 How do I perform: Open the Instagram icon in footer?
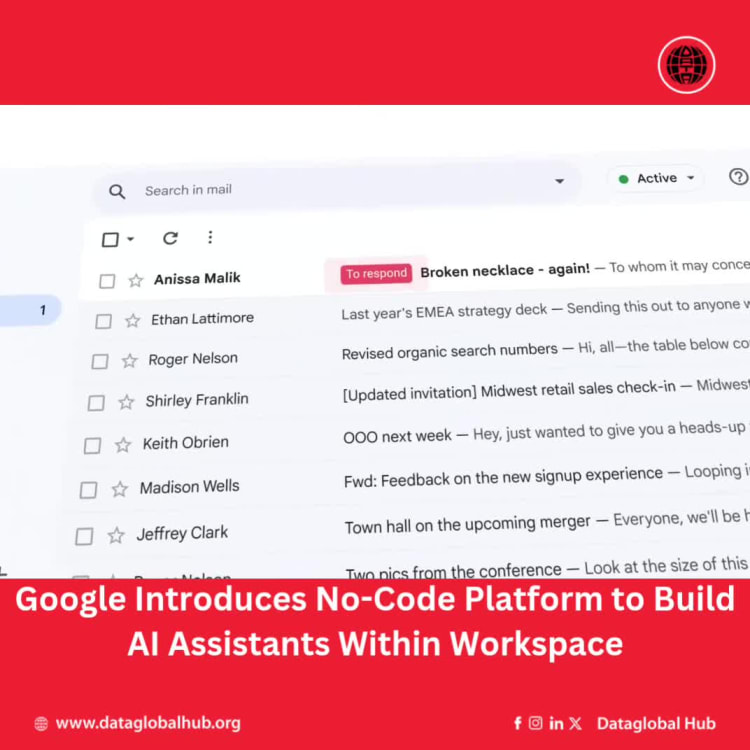click(x=535, y=723)
